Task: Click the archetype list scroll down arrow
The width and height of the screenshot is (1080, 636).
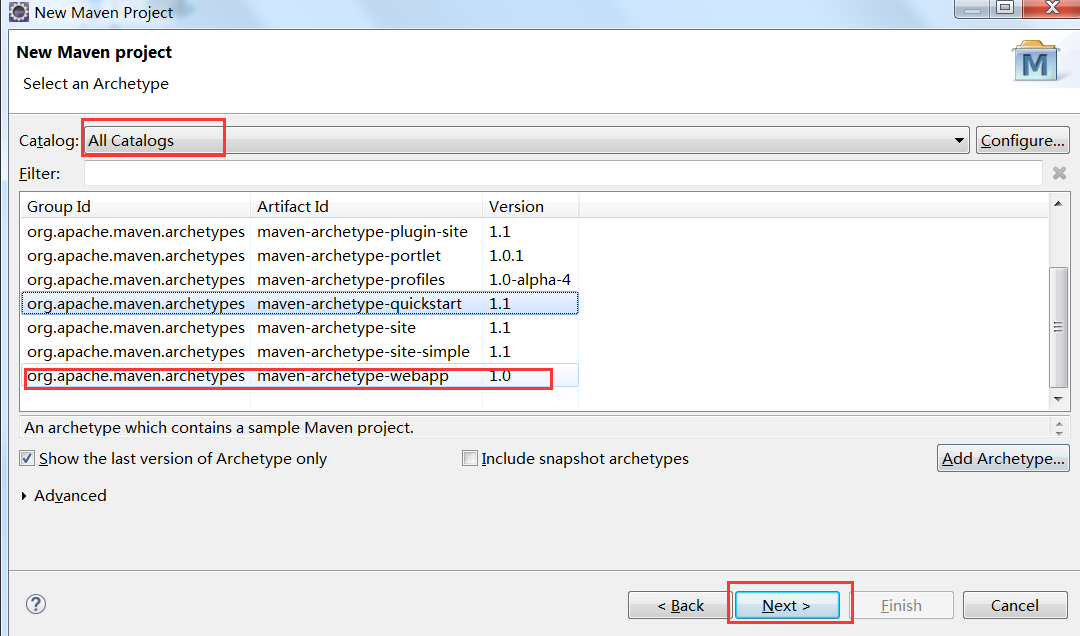Action: pyautogui.click(x=1058, y=399)
